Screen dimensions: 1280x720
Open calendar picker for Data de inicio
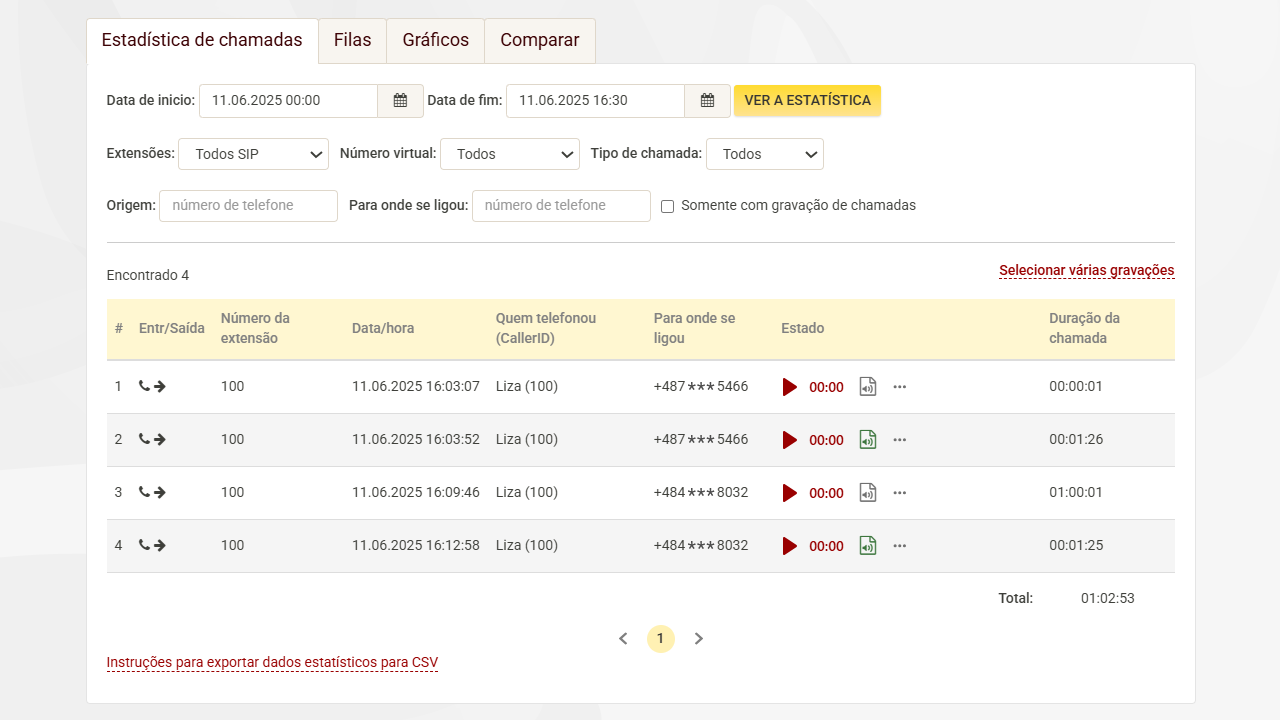point(400,101)
